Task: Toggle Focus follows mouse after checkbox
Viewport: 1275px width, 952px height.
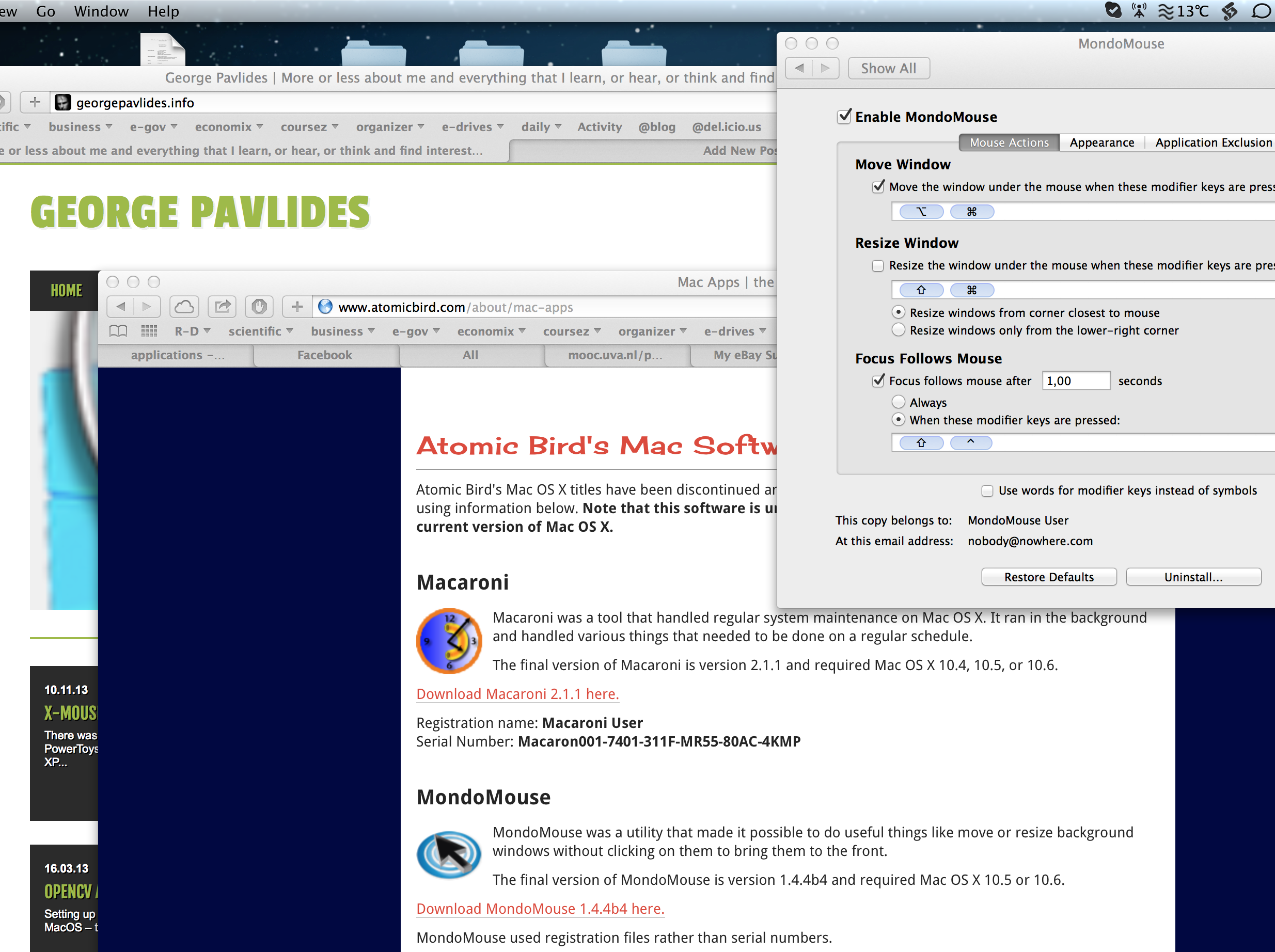Action: pyautogui.click(x=878, y=380)
